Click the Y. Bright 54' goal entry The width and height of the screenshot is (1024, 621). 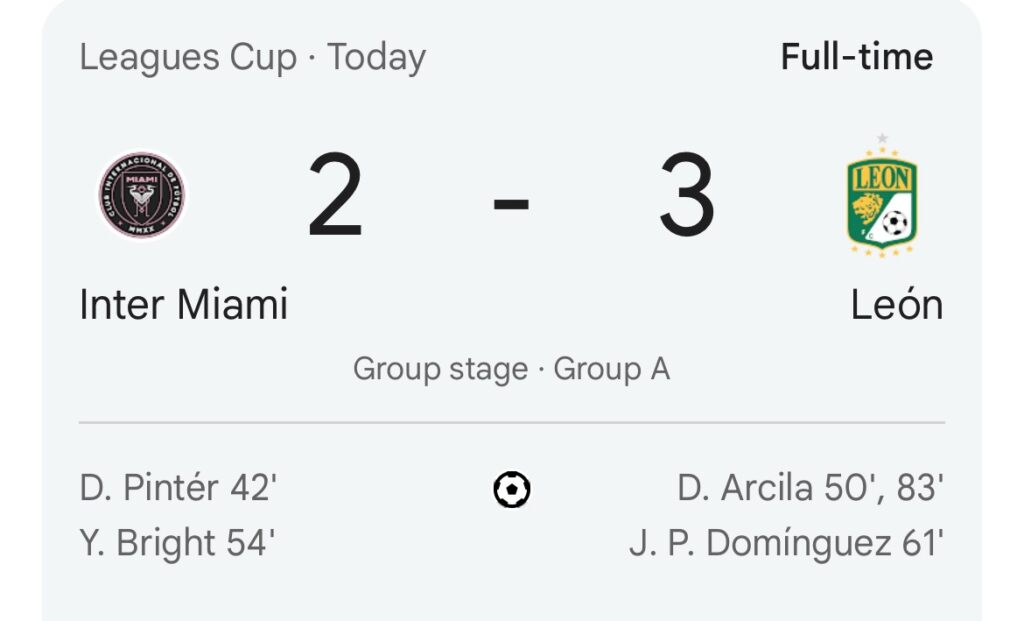[177, 543]
